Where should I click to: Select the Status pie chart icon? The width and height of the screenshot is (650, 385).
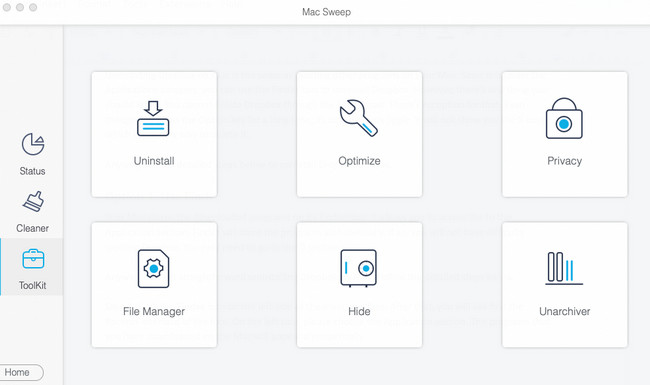33,144
